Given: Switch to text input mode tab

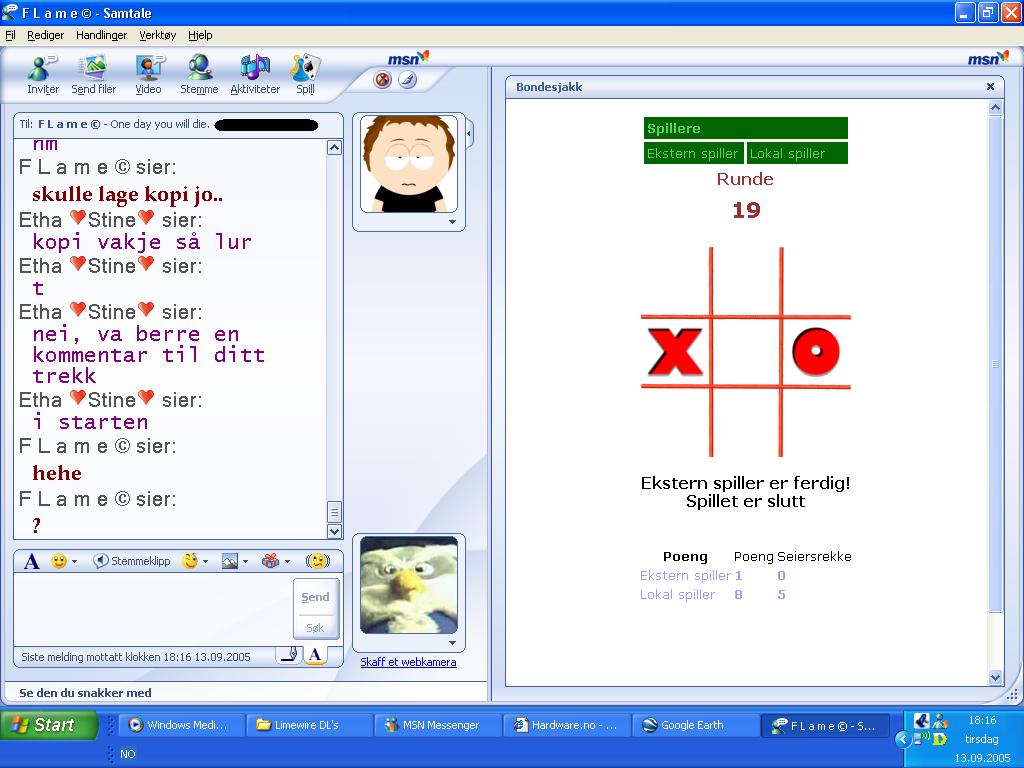Looking at the screenshot, I should (x=315, y=654).
